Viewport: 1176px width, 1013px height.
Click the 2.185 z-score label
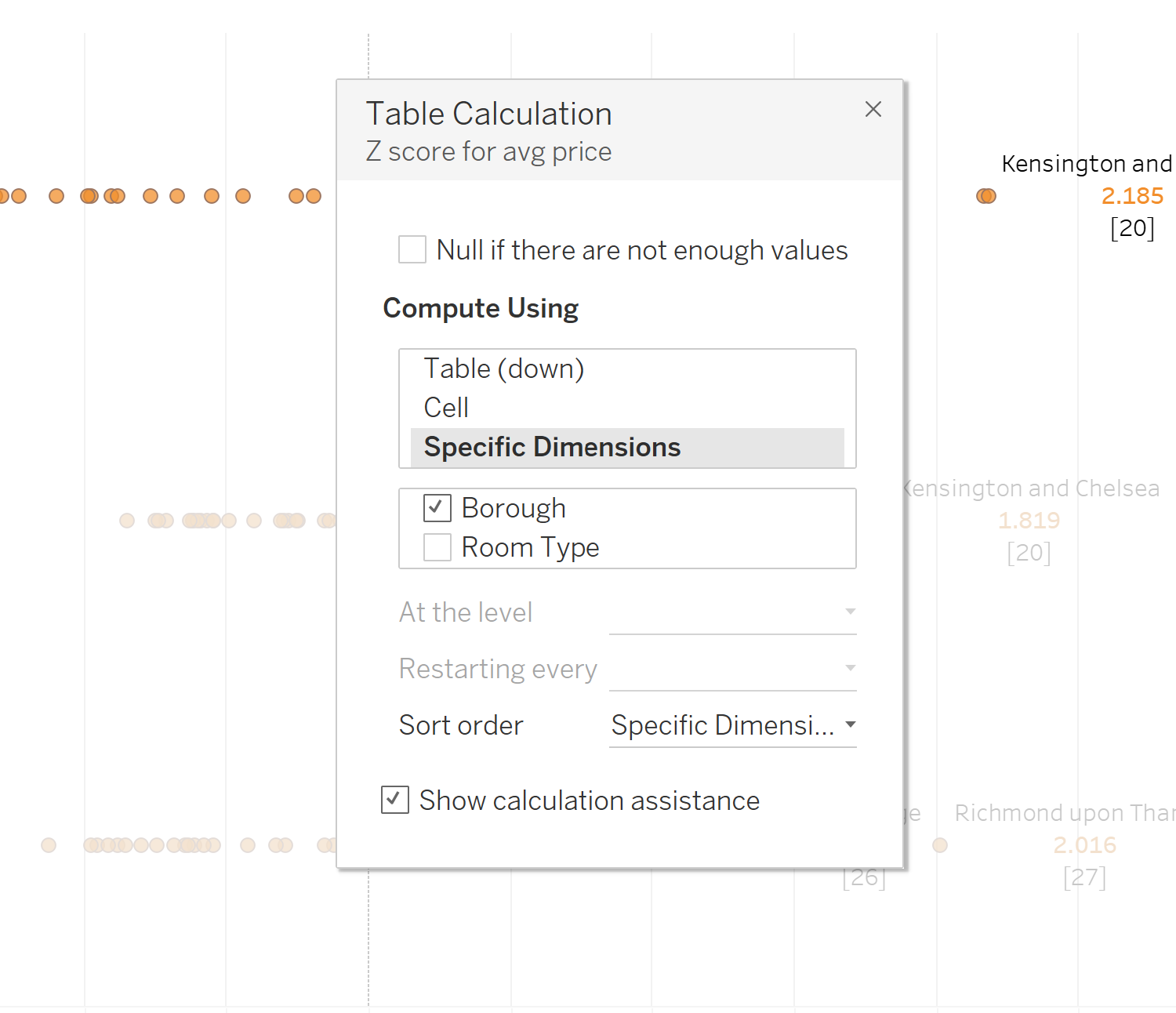click(1131, 196)
